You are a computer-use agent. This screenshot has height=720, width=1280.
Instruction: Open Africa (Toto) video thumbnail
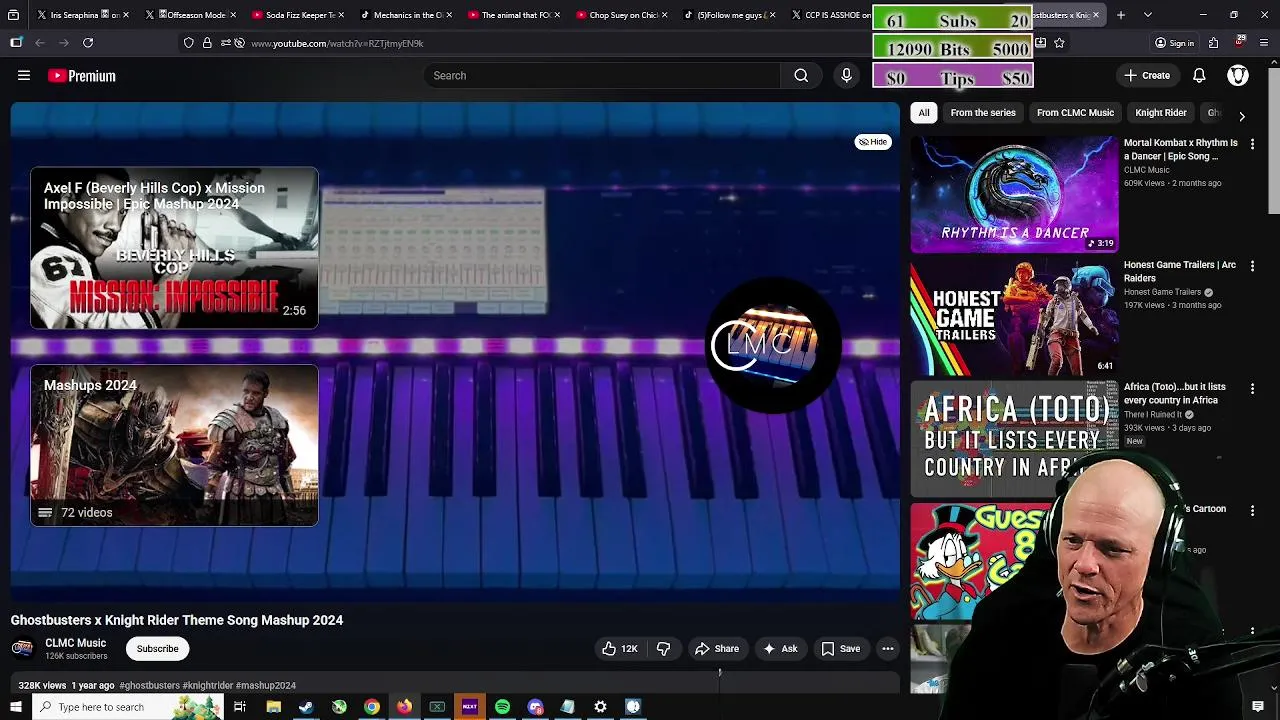click(1014, 438)
